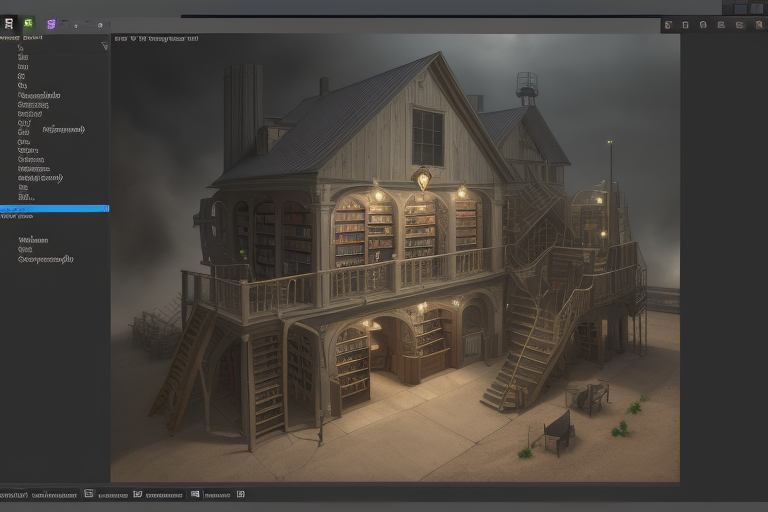Click the green icon in the top toolbar
The width and height of the screenshot is (768, 512).
[x=28, y=23]
